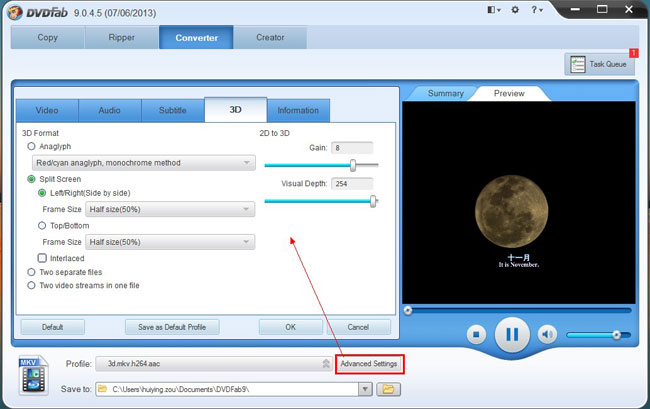Open settings via the gear icon

tap(515, 10)
